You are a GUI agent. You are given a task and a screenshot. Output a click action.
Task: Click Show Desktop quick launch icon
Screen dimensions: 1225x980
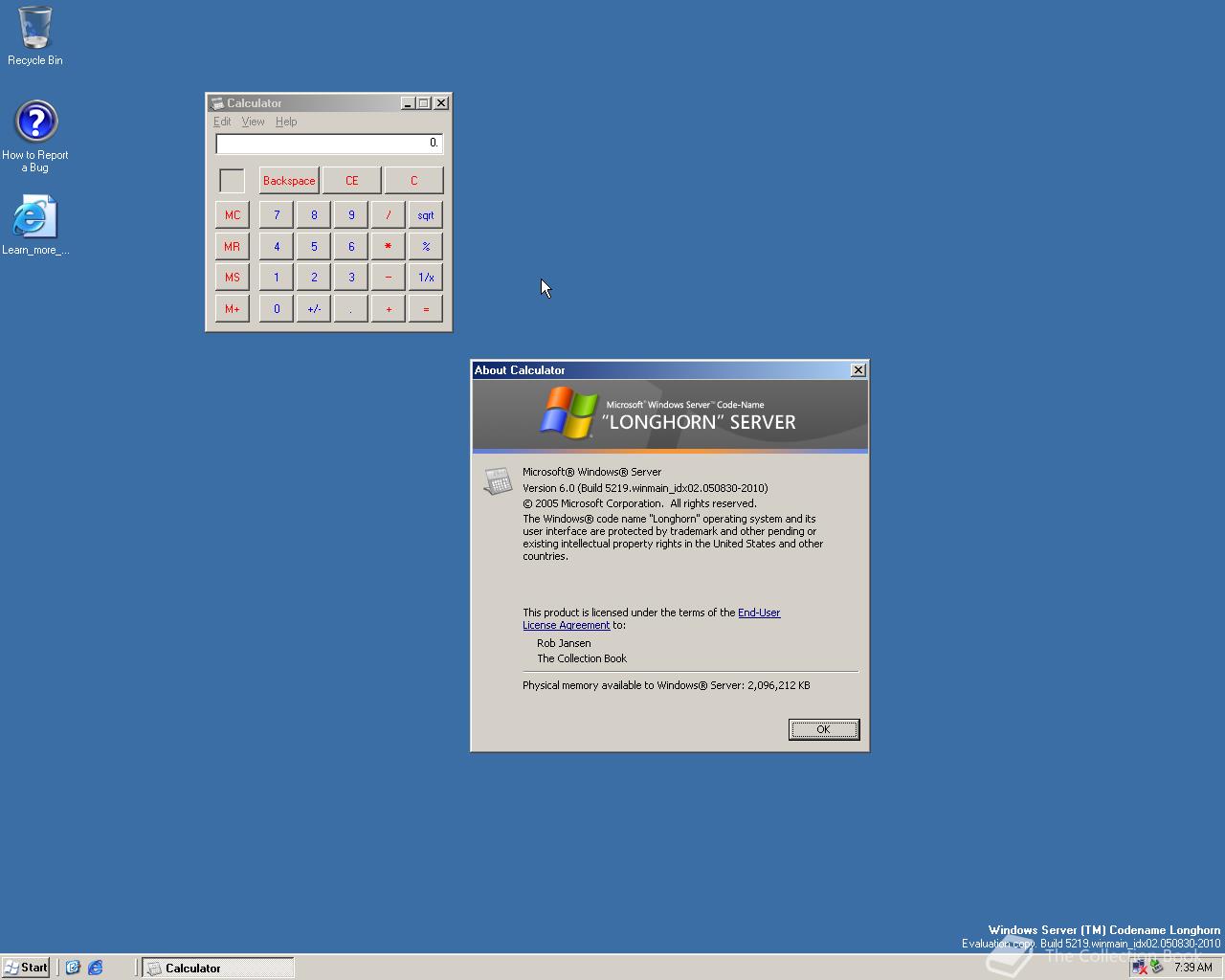click(x=73, y=968)
